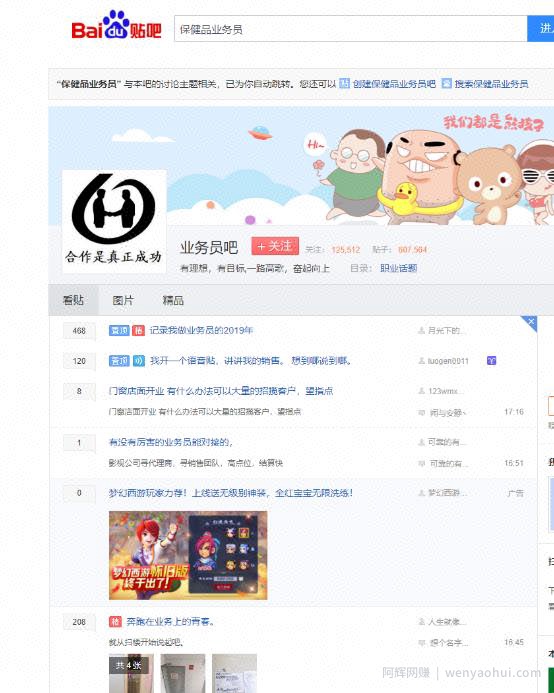This screenshot has width=554, height=693.
Task: Open second photo thumbnail in 奔跑 post
Action: click(183, 673)
